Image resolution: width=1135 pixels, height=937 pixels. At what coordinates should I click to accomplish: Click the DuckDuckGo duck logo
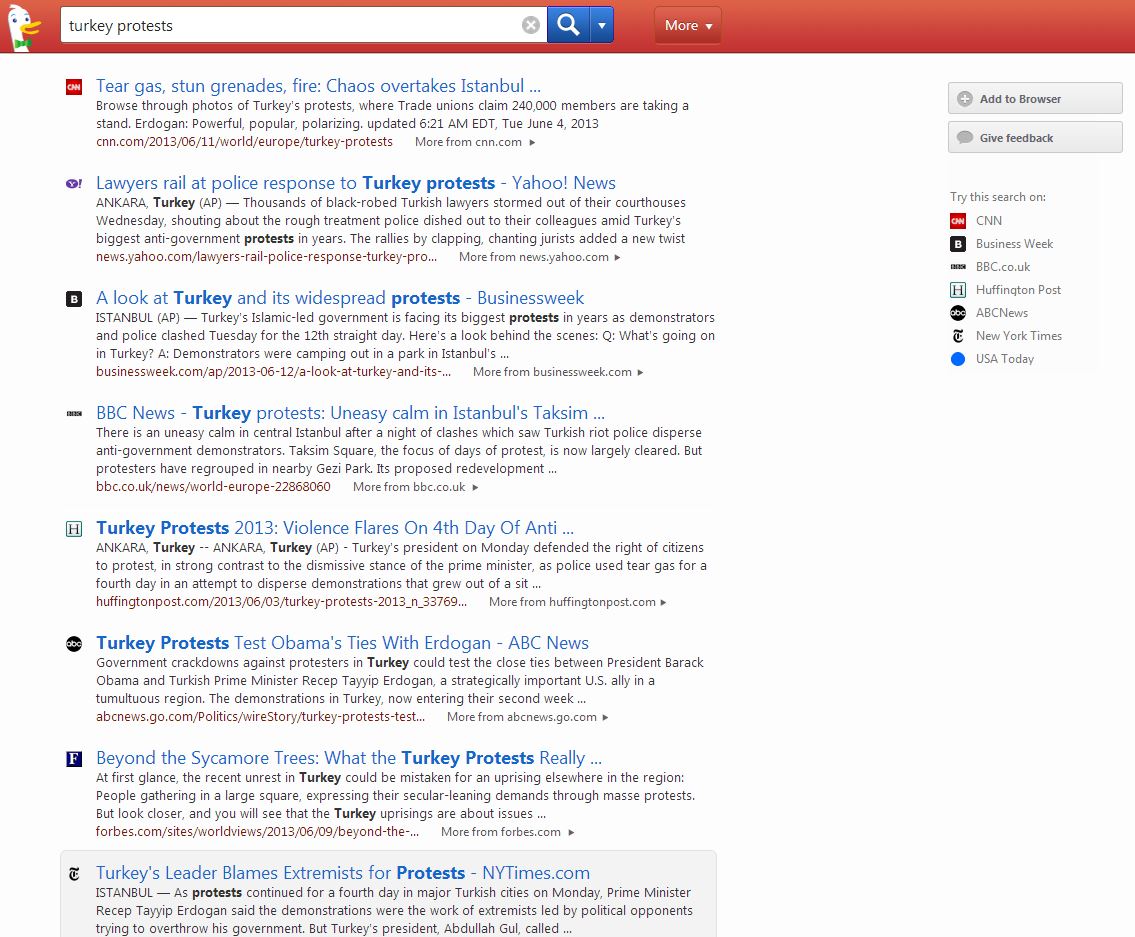(x=22, y=27)
